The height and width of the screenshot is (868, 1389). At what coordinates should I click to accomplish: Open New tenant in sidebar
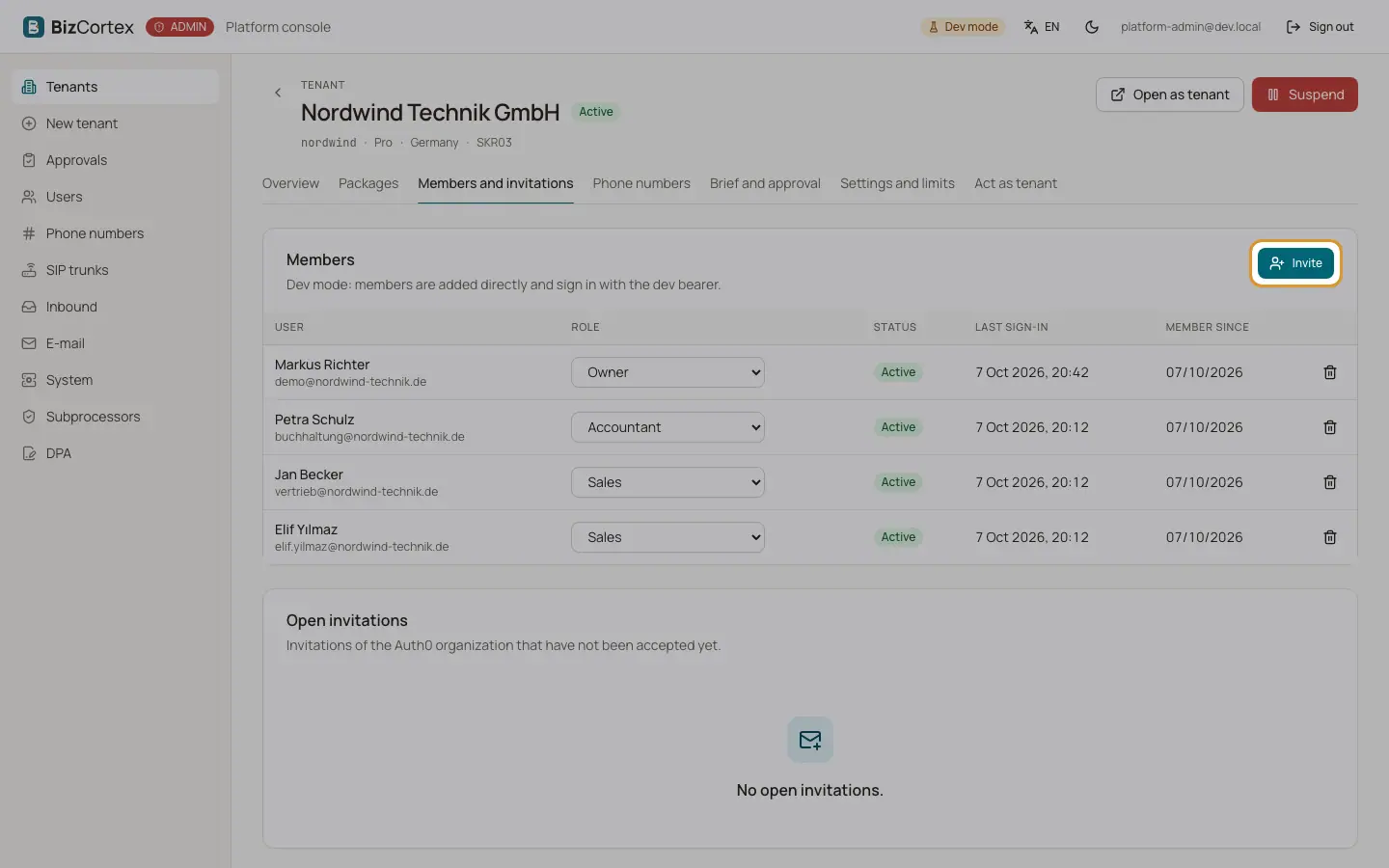(116, 123)
